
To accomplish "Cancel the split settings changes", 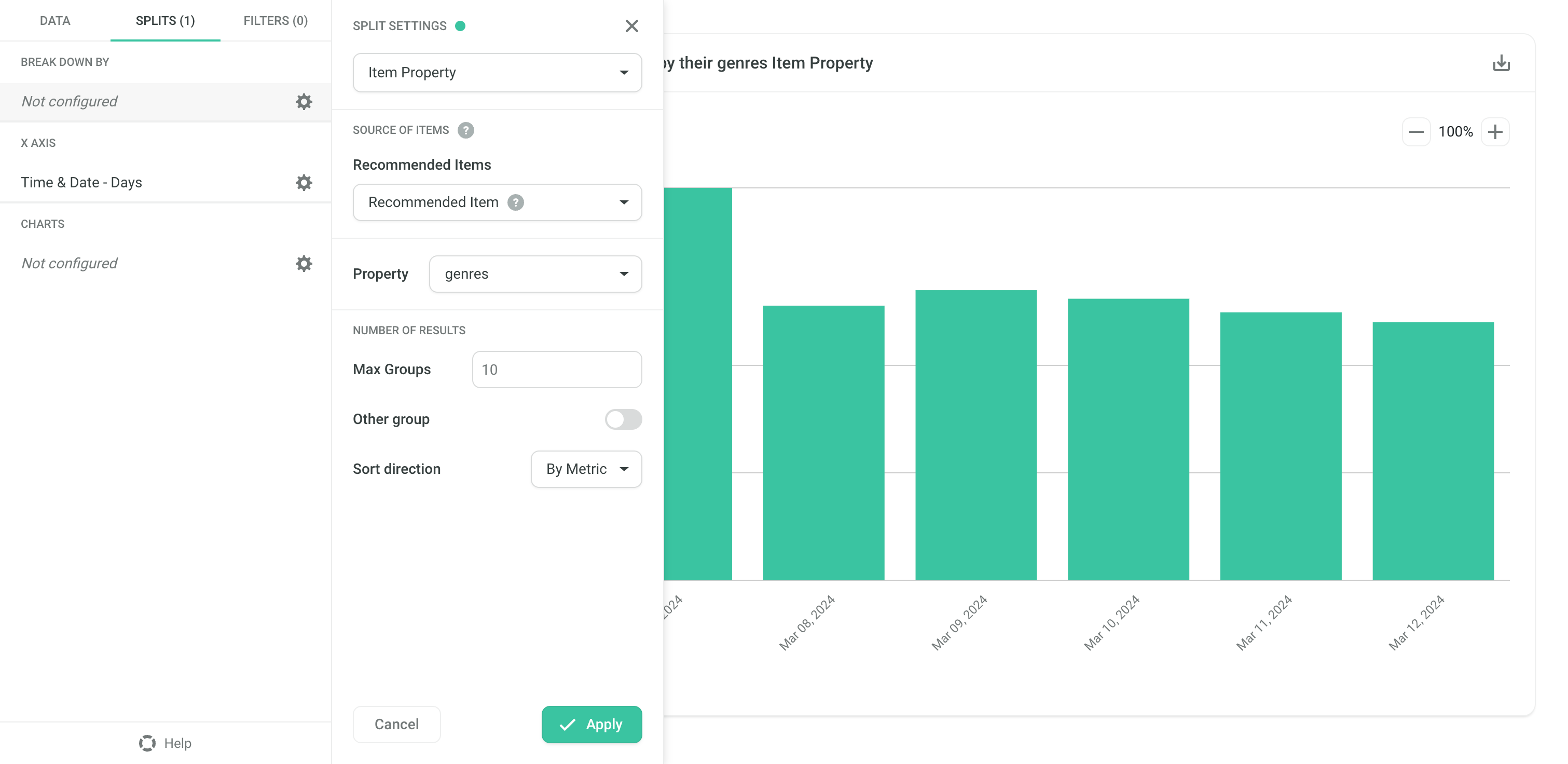I will 396,724.
